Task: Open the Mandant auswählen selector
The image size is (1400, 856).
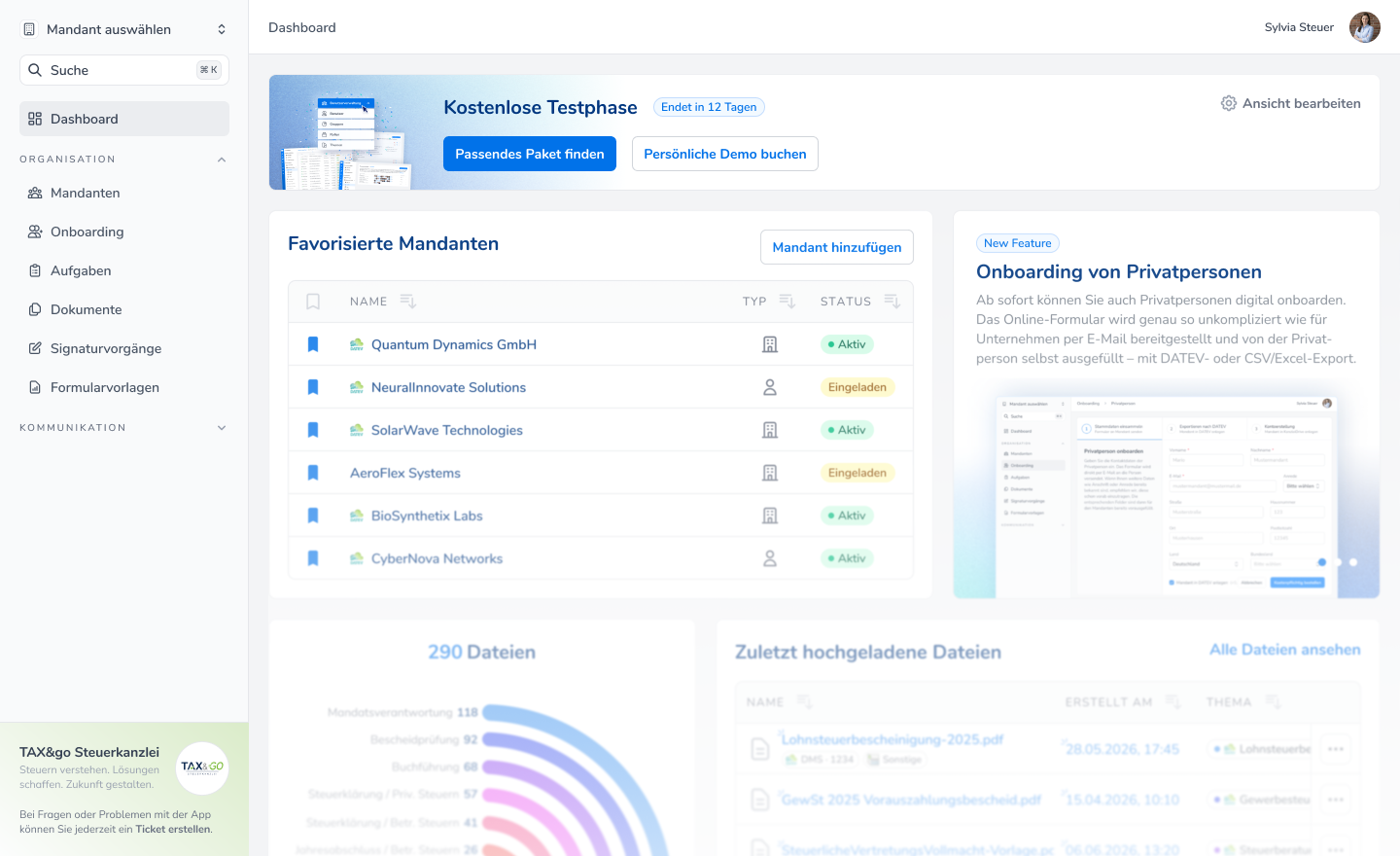Action: tap(124, 29)
